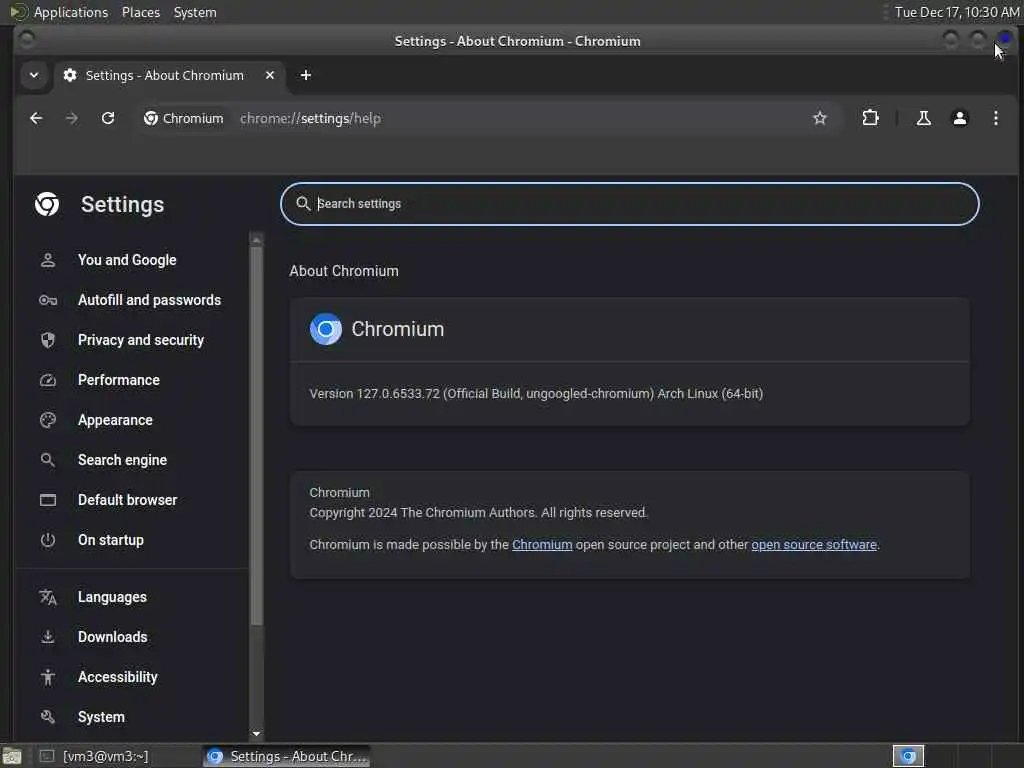Image resolution: width=1024 pixels, height=768 pixels.
Task: Close the Settings - About Chromium tab
Action: tap(270, 75)
